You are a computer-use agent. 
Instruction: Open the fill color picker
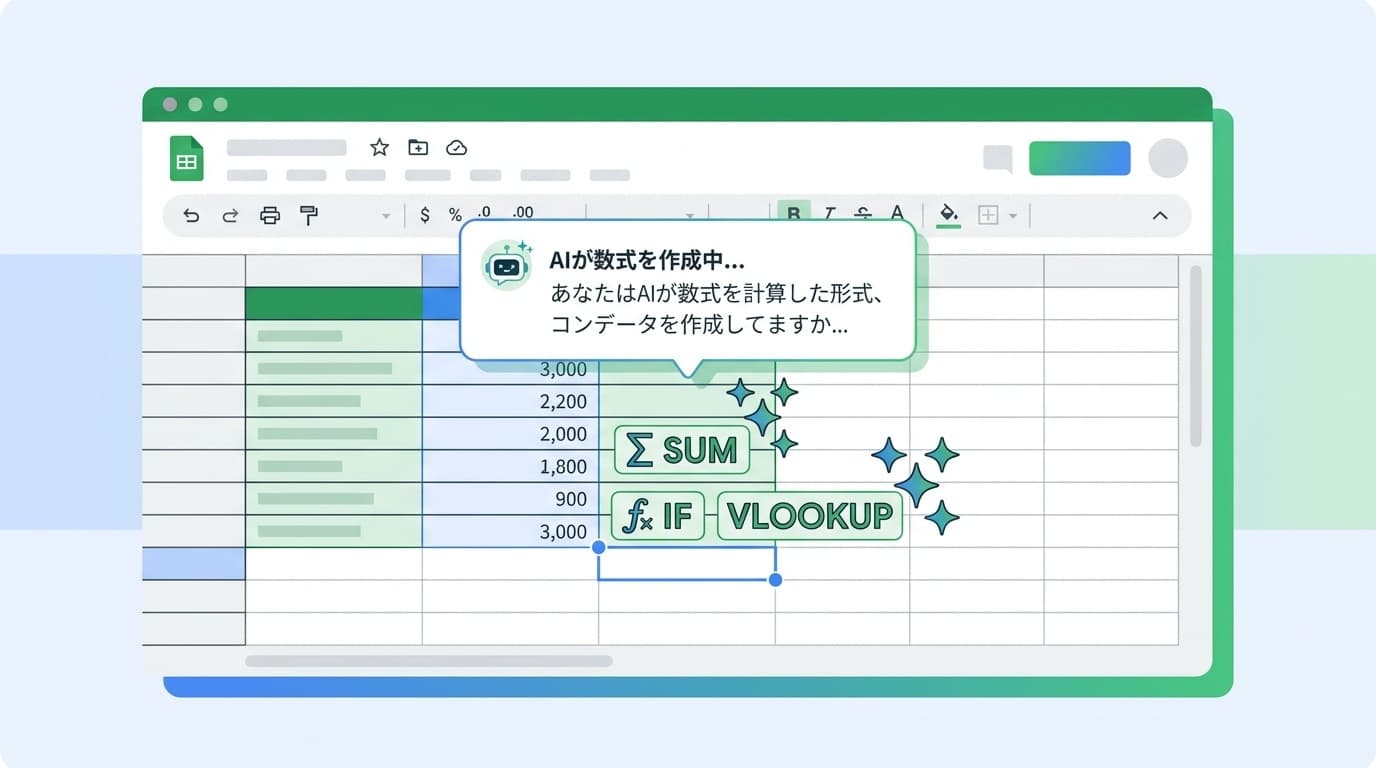pos(948,215)
